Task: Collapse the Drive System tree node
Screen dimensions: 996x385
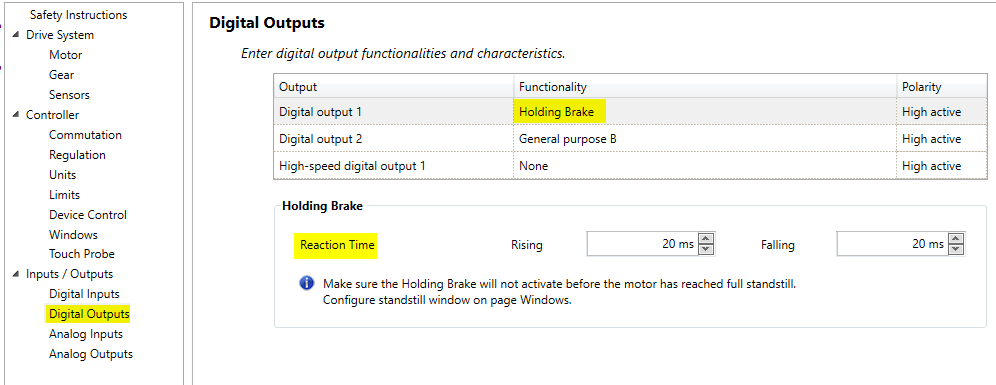Action: [x=15, y=35]
